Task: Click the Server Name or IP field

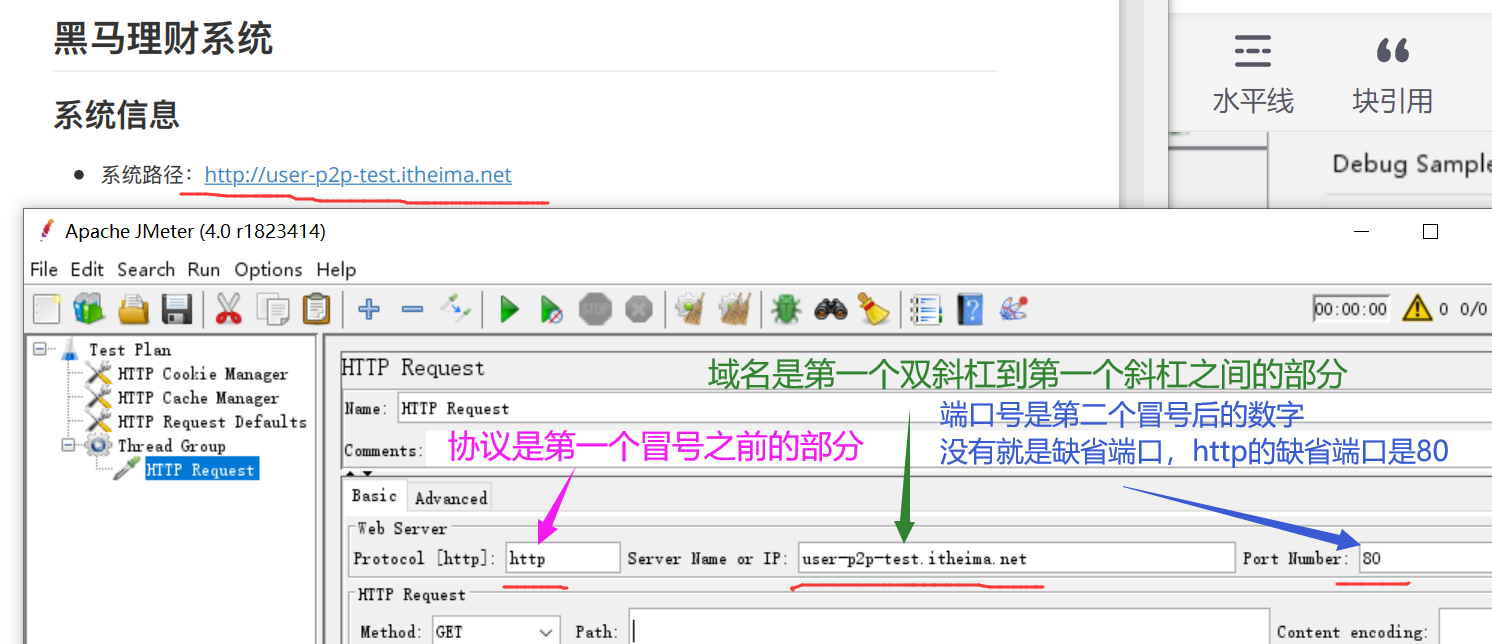Action: click(x=1016, y=558)
